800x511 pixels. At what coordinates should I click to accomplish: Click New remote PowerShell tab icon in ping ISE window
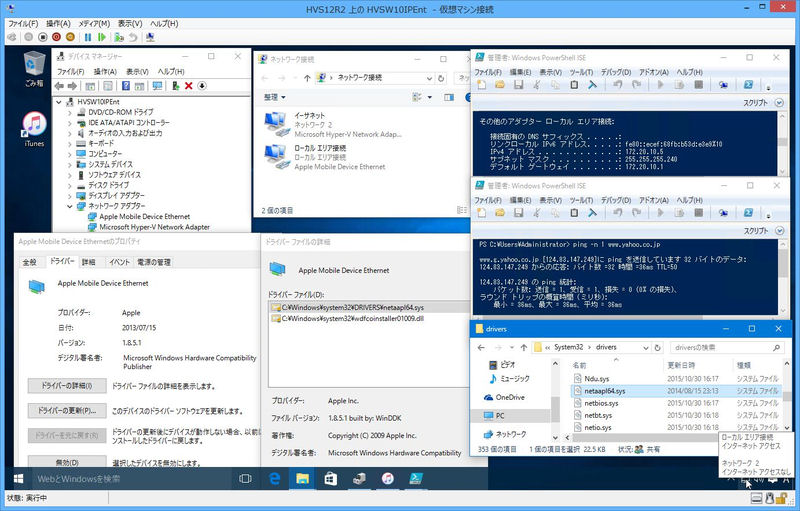coord(723,213)
